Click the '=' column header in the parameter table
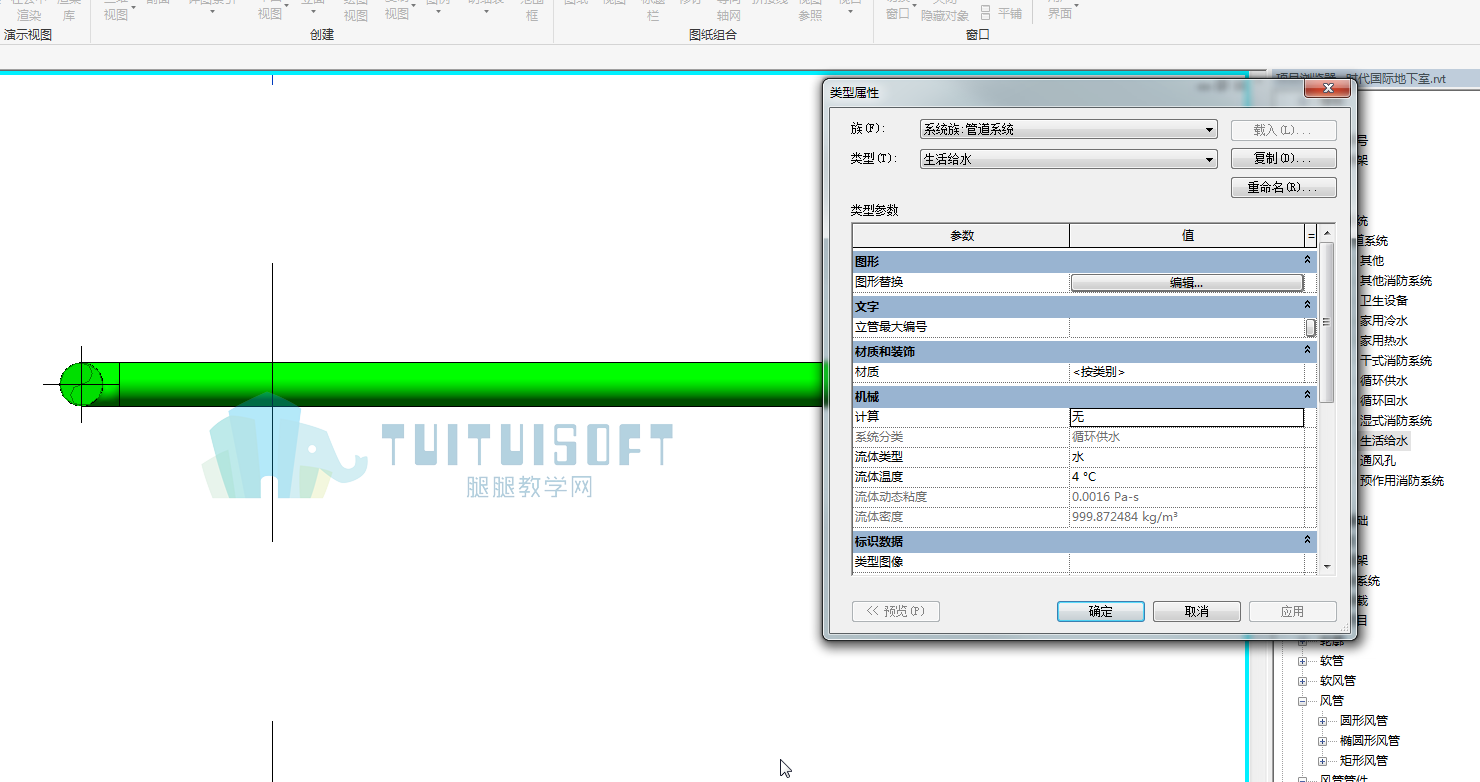 click(1311, 236)
